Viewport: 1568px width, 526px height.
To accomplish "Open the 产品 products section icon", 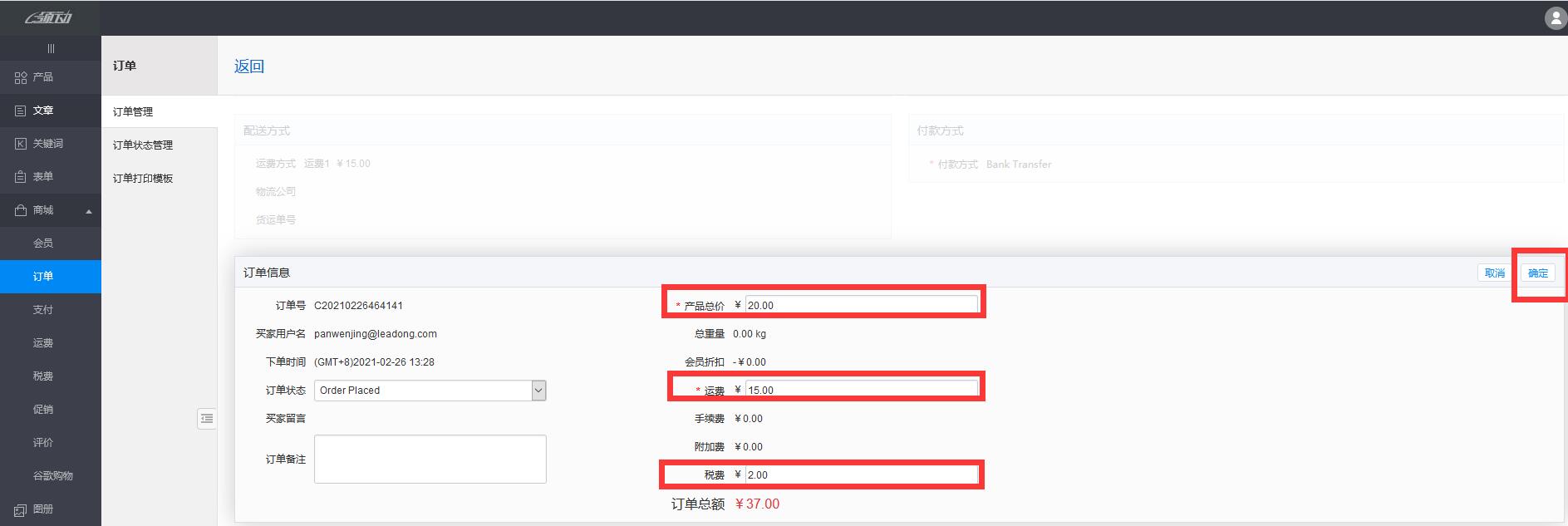I will pos(21,77).
